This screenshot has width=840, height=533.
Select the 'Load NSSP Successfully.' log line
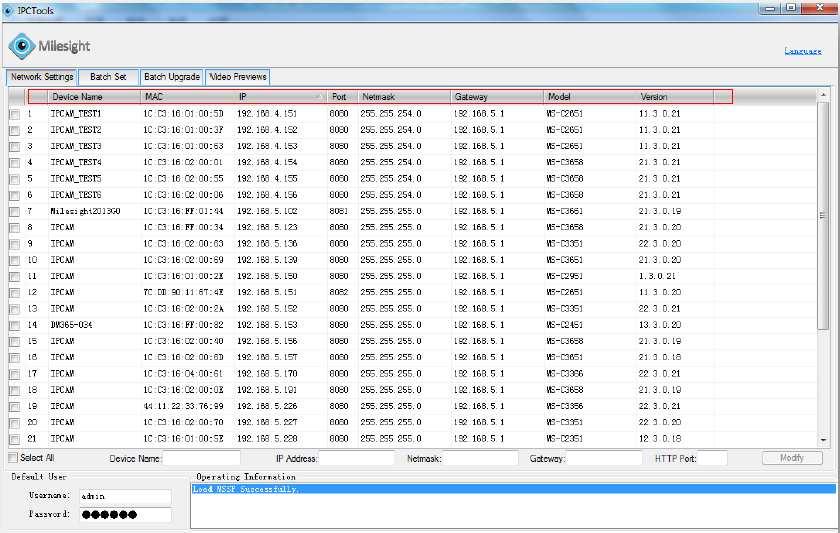(513, 489)
